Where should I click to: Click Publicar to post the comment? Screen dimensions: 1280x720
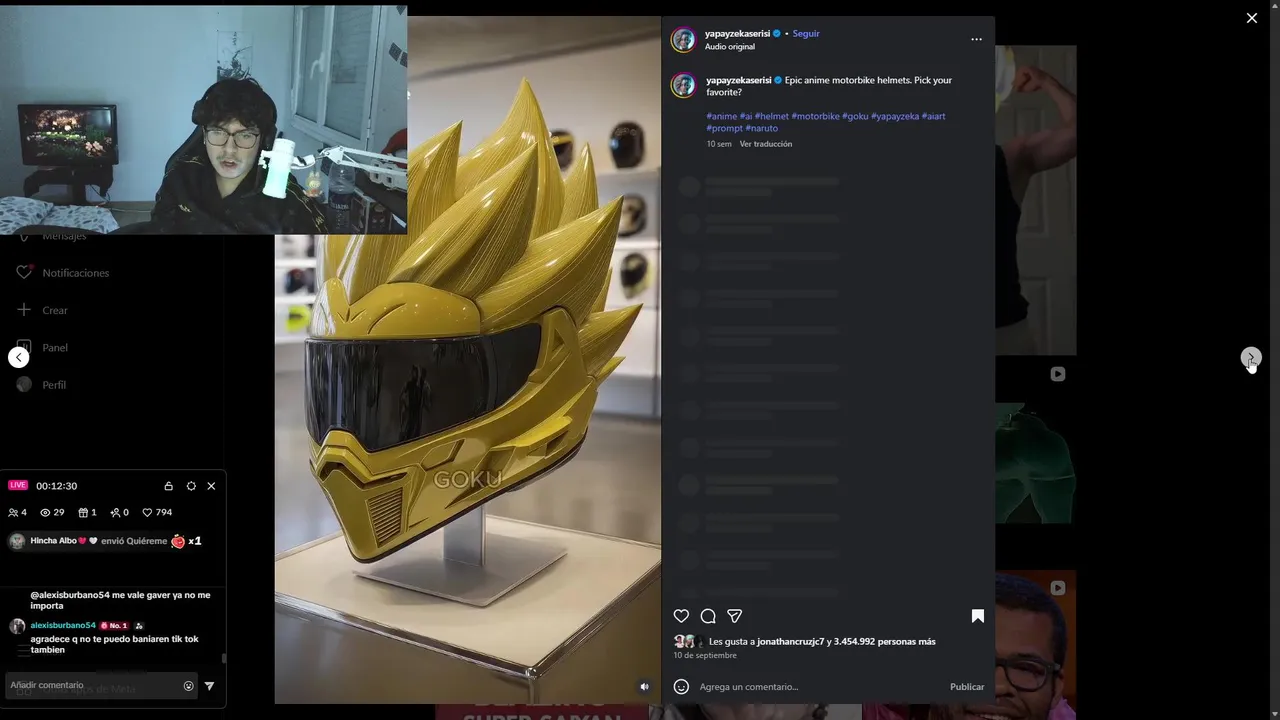pyautogui.click(x=967, y=687)
